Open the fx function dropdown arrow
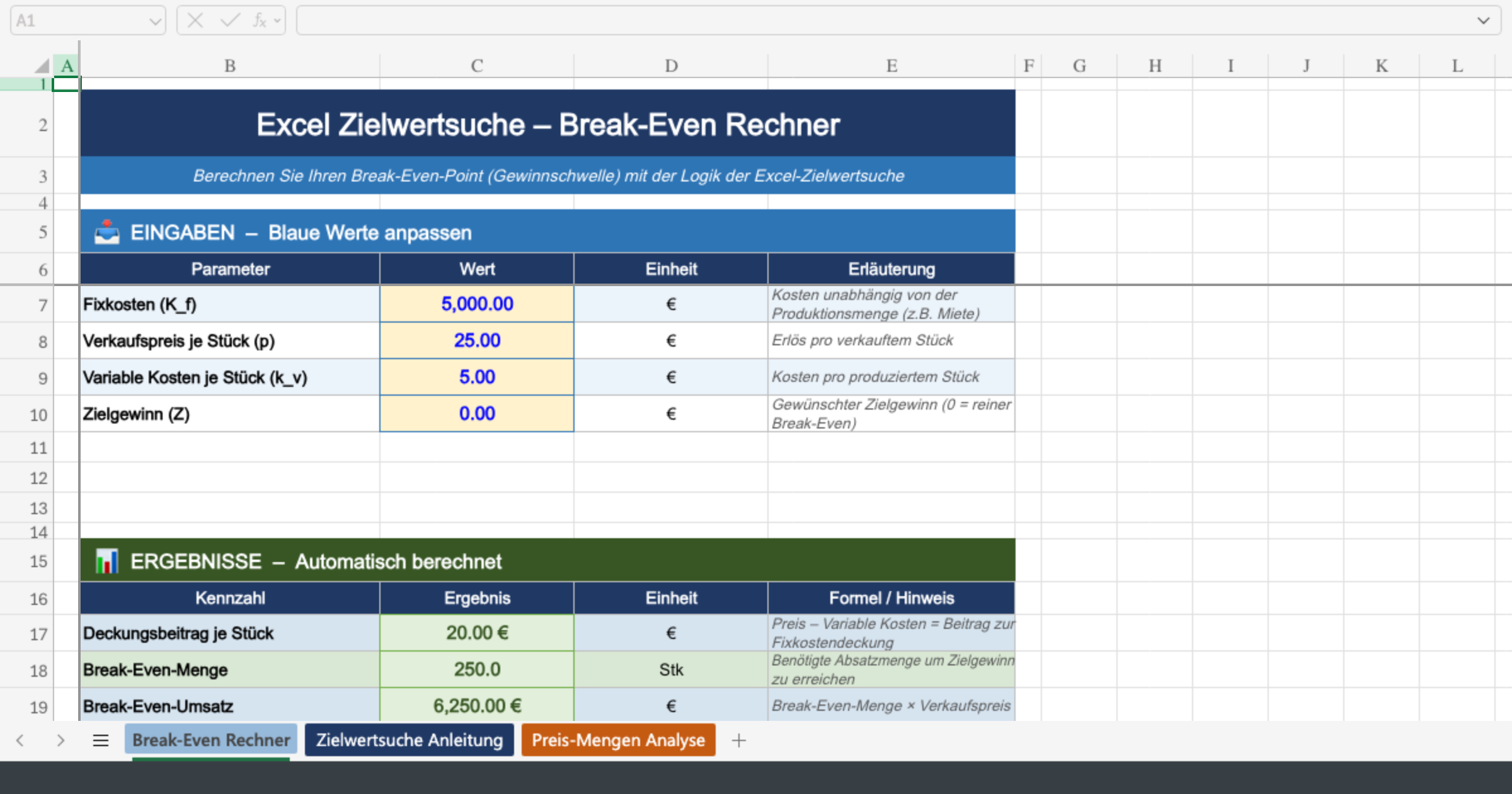 tap(277, 21)
